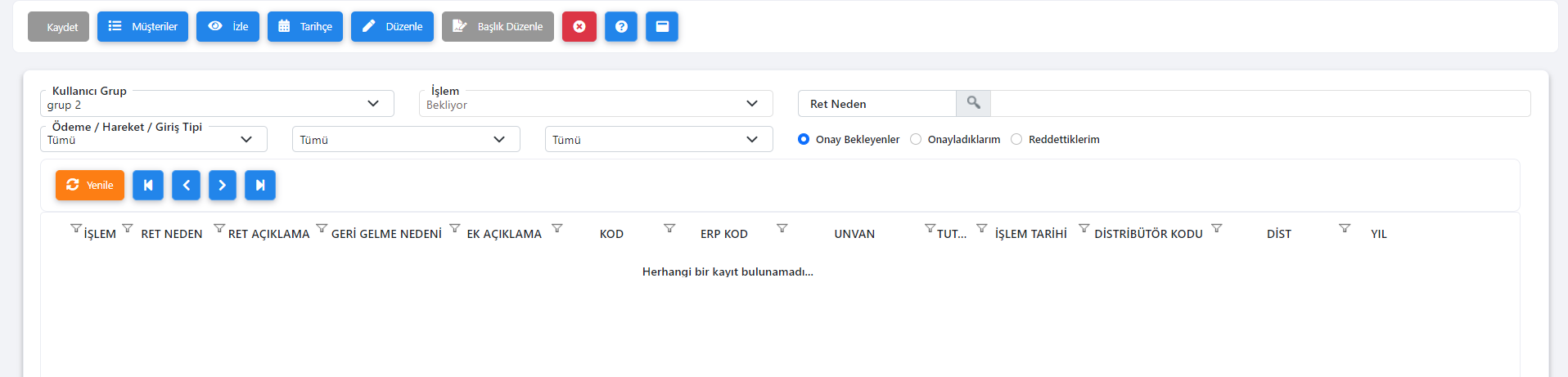Expand the Kullanıcı Grup dropdown
The width and height of the screenshot is (1568, 377).
coord(217,104)
